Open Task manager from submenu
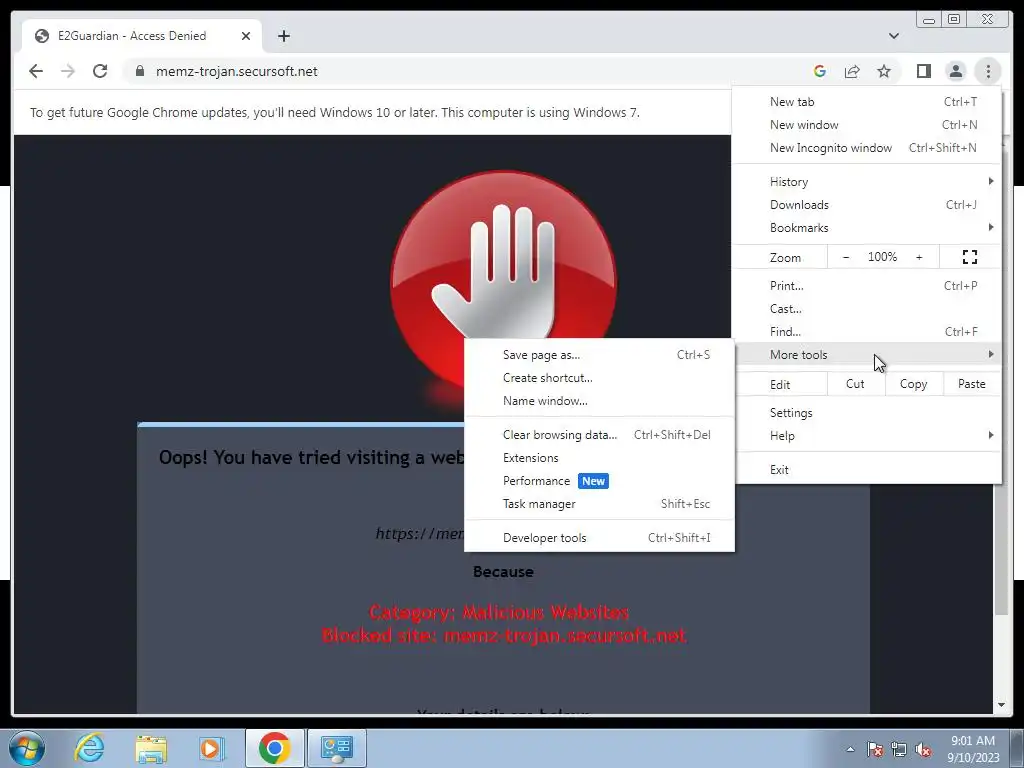The width and height of the screenshot is (1024, 768). 600,504
